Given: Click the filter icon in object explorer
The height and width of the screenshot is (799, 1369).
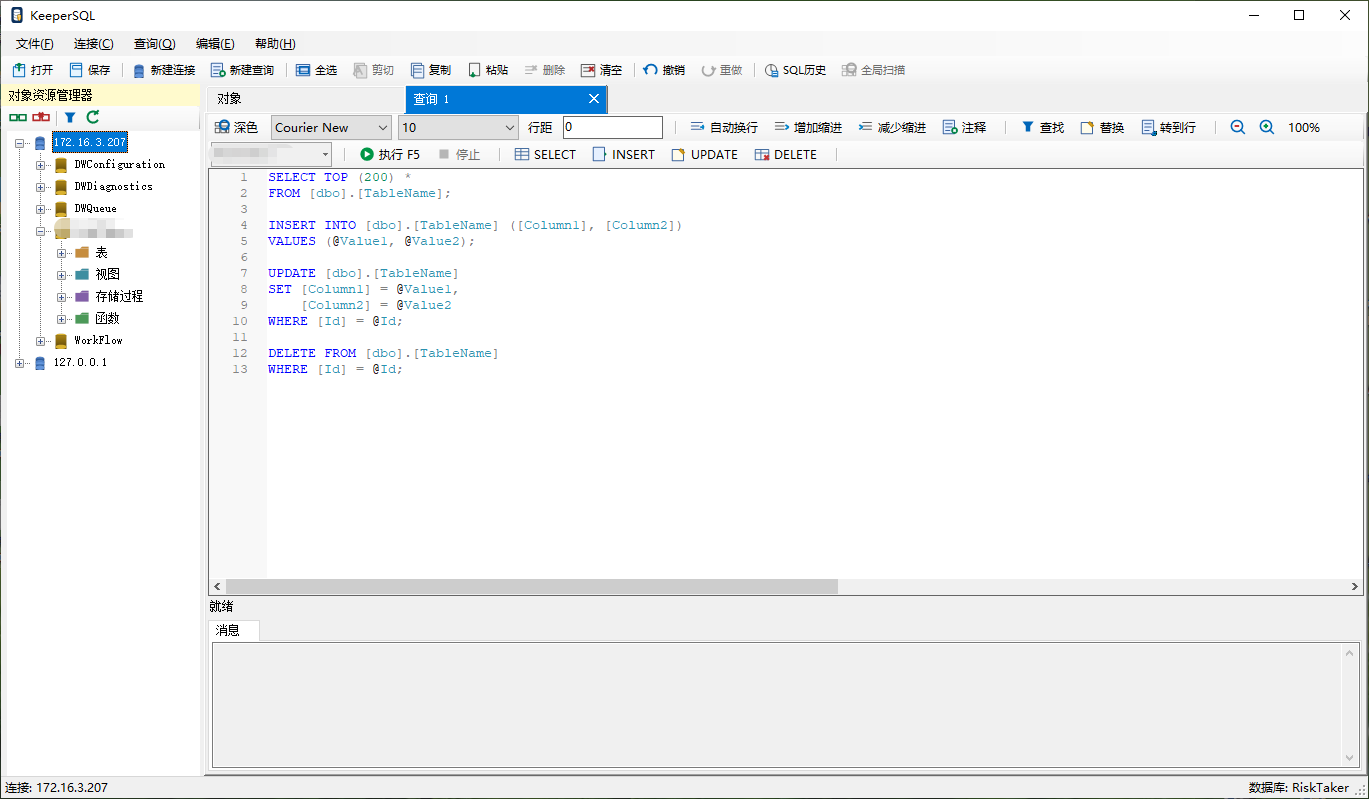Looking at the screenshot, I should (70, 117).
